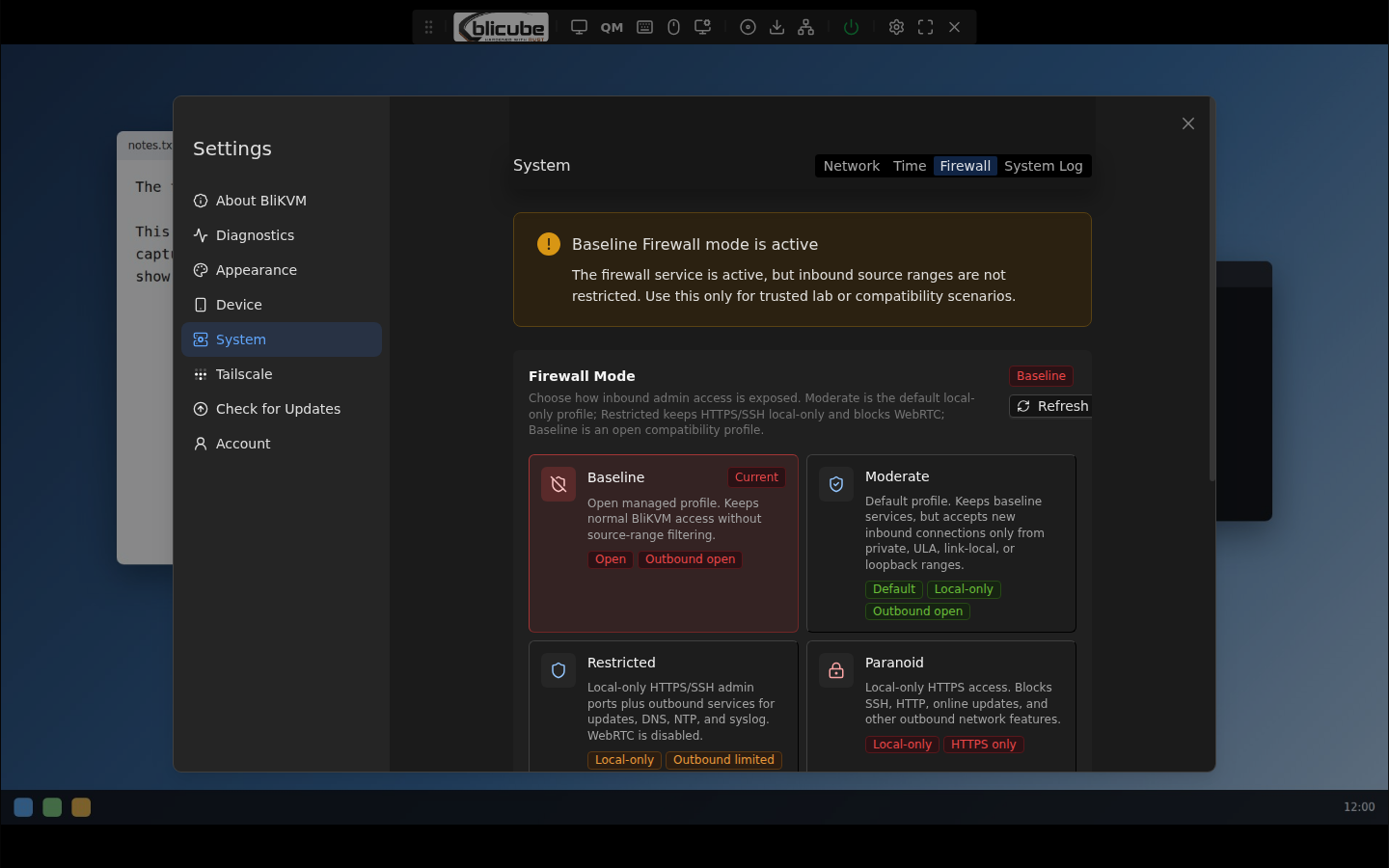Click the blicube logo in the toolbar
Screen dimensions: 1389x868
point(501,27)
